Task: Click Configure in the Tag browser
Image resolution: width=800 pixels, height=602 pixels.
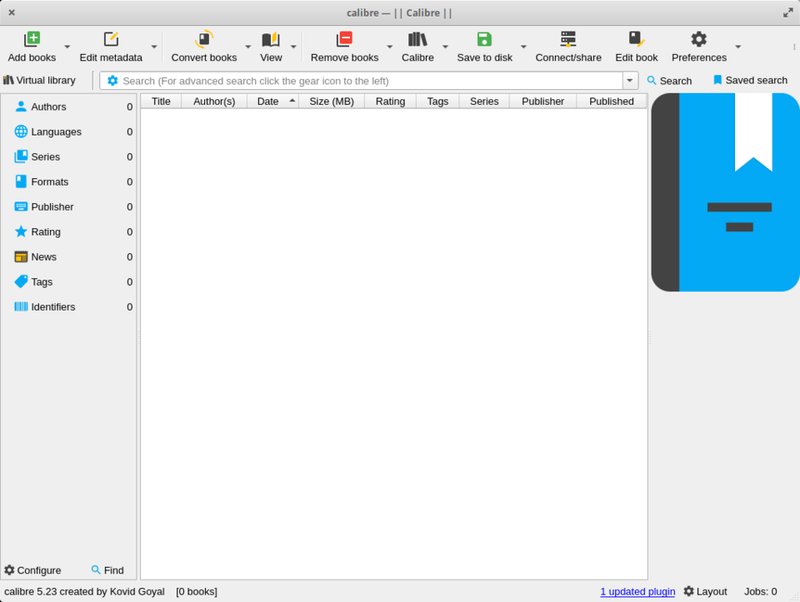Action: (33, 570)
